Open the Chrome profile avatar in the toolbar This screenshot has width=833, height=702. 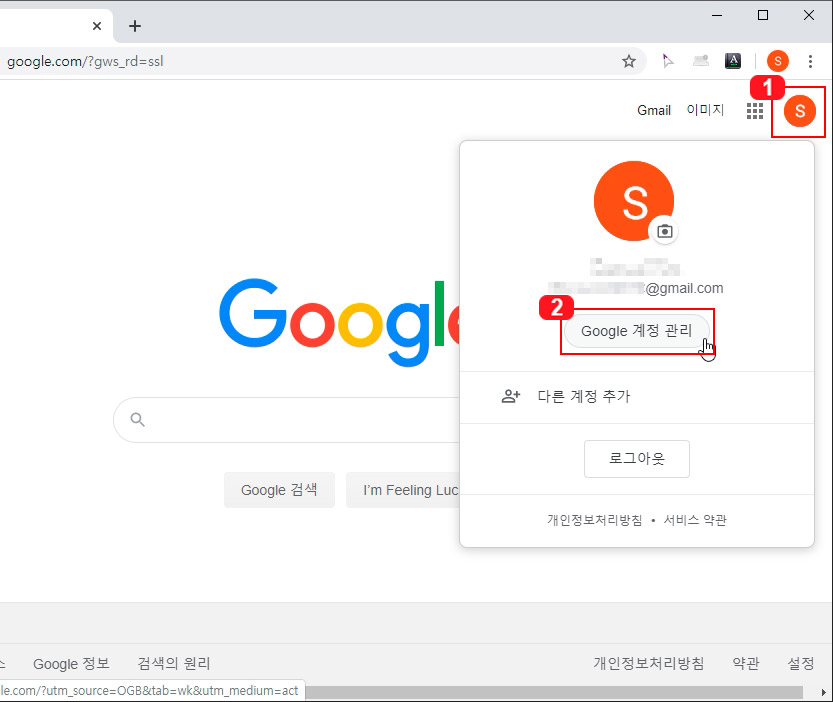[x=778, y=61]
